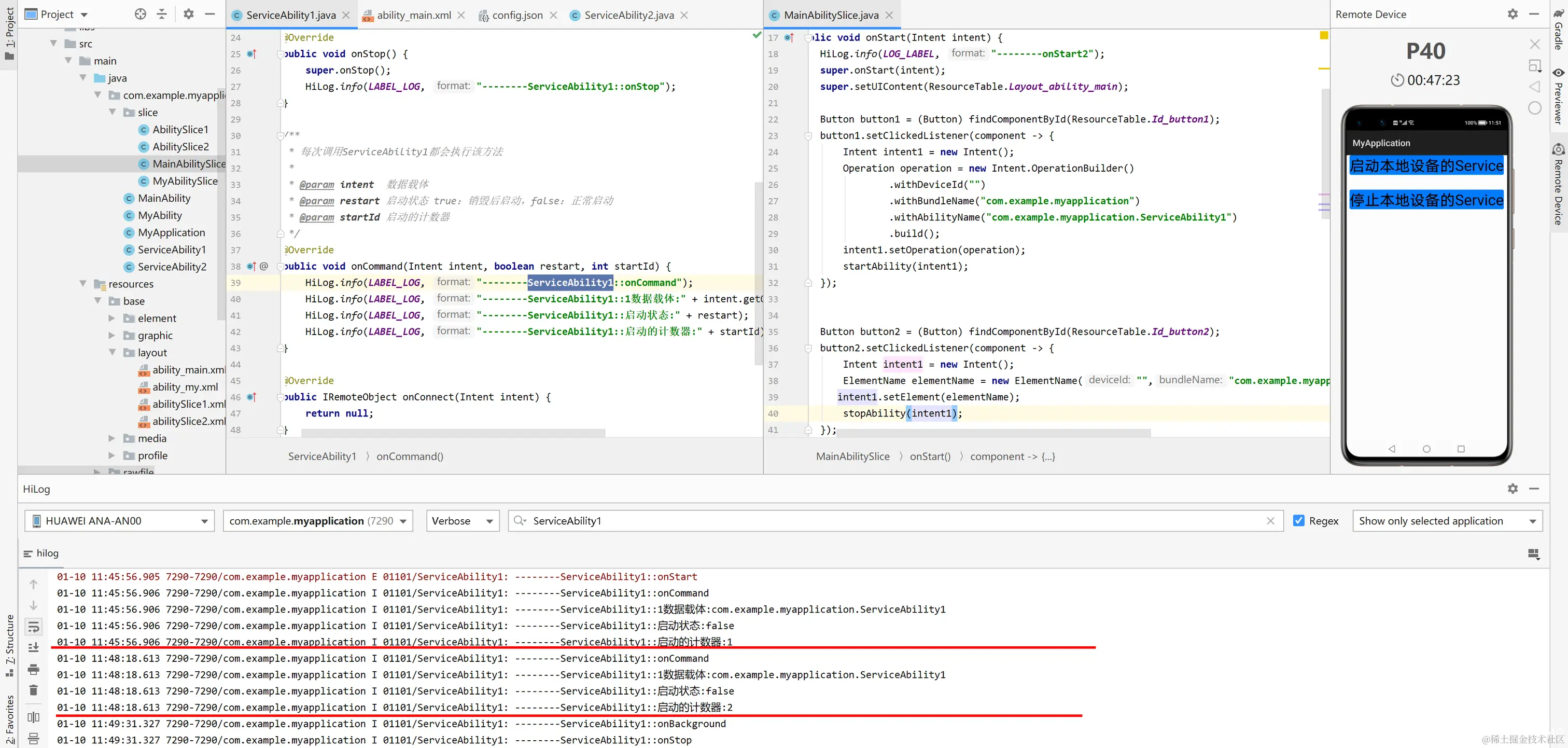The image size is (1568, 748).
Task: Collapse the resources folder in tree
Action: [x=83, y=284]
